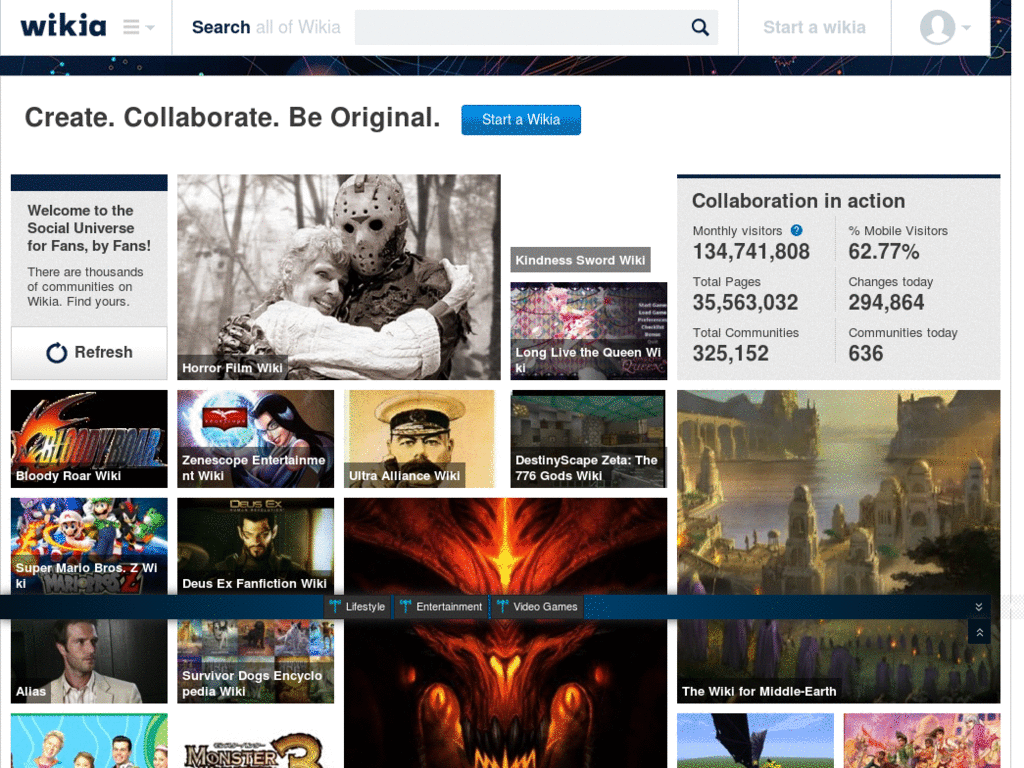Screen dimensions: 1024x768
Task: Open Survivor Dogs Encyclopedia Wiki tile
Action: [255, 661]
